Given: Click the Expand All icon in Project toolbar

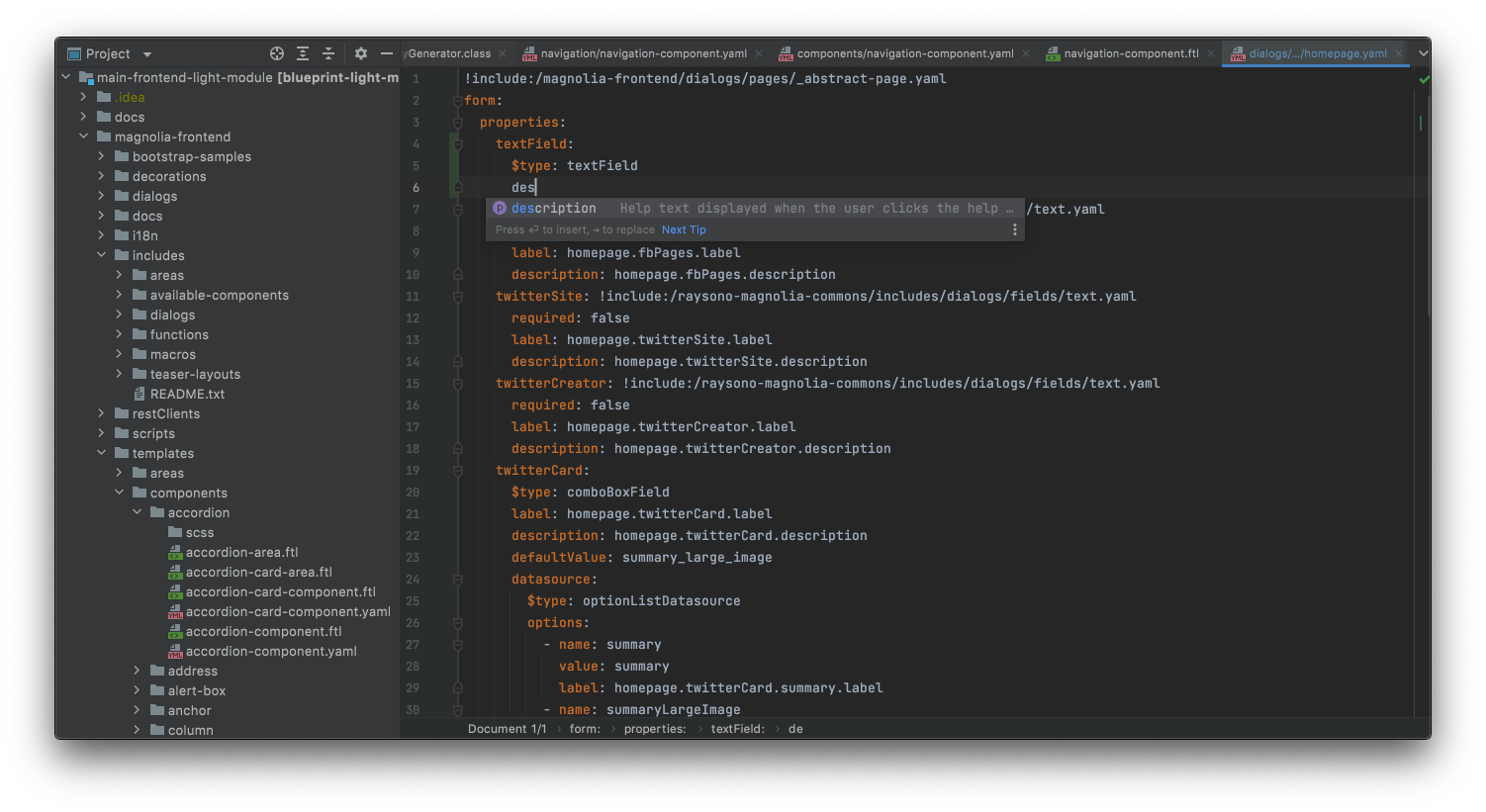Looking at the screenshot, I should (303, 53).
